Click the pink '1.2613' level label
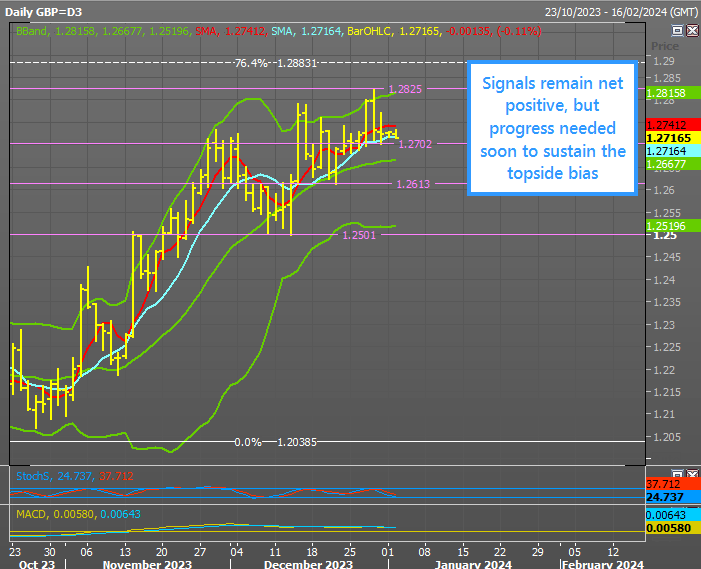Screen dimensions: 701x569 (x=413, y=184)
